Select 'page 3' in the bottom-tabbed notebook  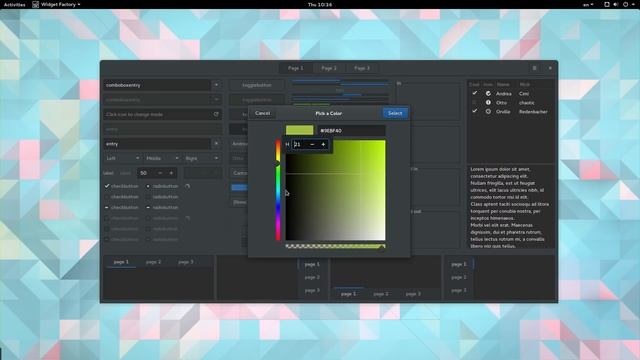[x=413, y=294]
